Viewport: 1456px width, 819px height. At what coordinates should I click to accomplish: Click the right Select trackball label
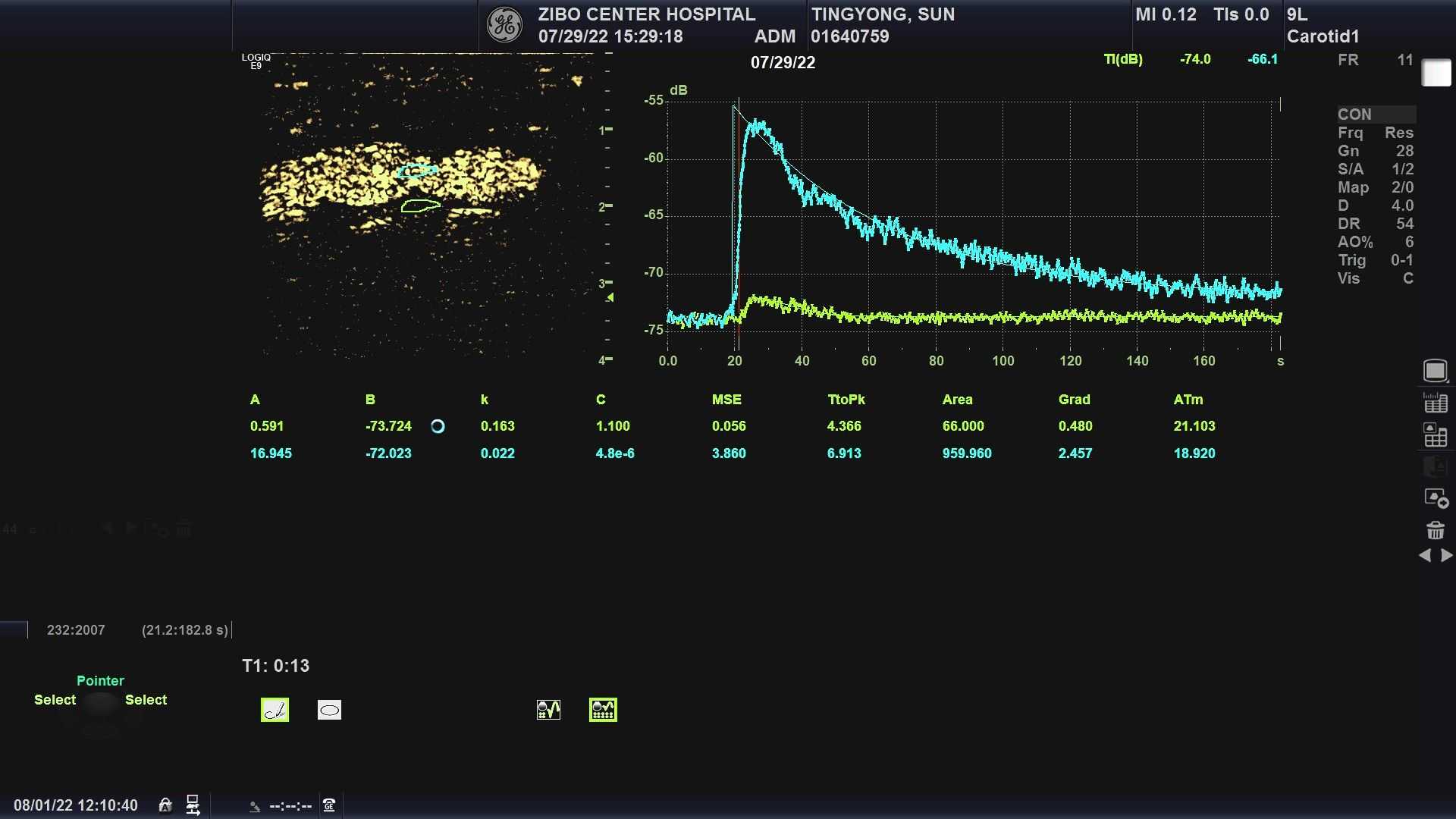146,700
